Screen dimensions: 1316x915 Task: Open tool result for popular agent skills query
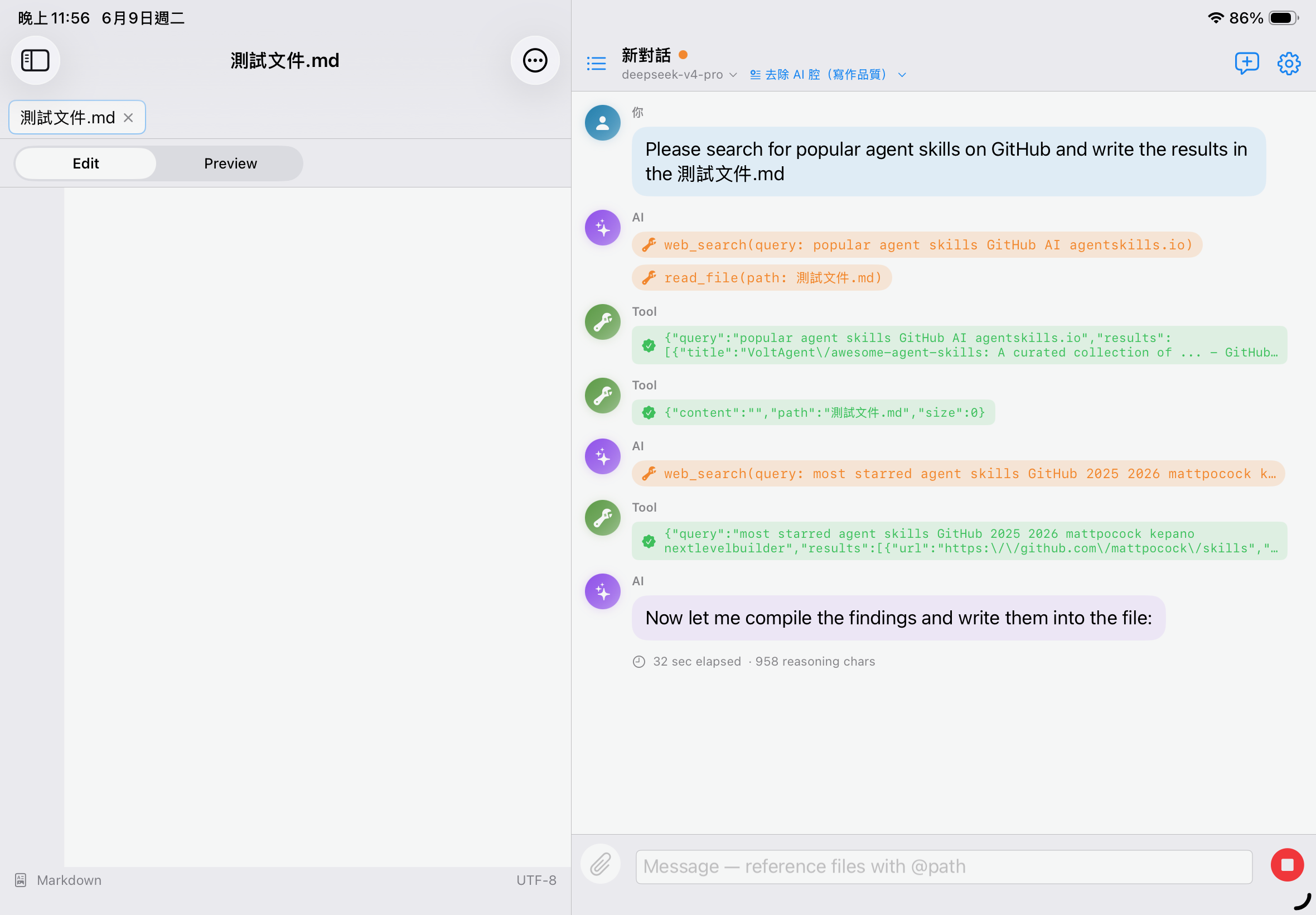[959, 345]
